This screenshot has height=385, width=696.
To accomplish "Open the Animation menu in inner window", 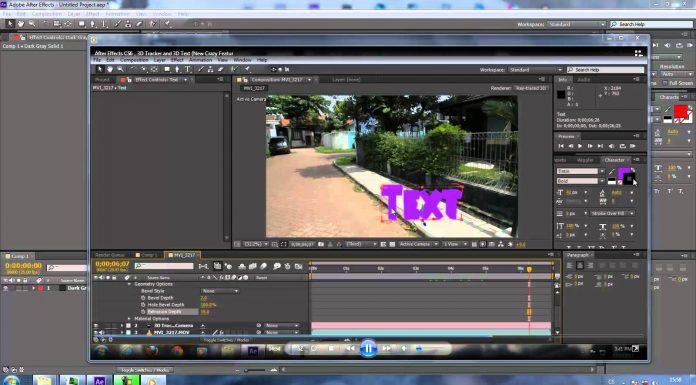I will point(201,60).
